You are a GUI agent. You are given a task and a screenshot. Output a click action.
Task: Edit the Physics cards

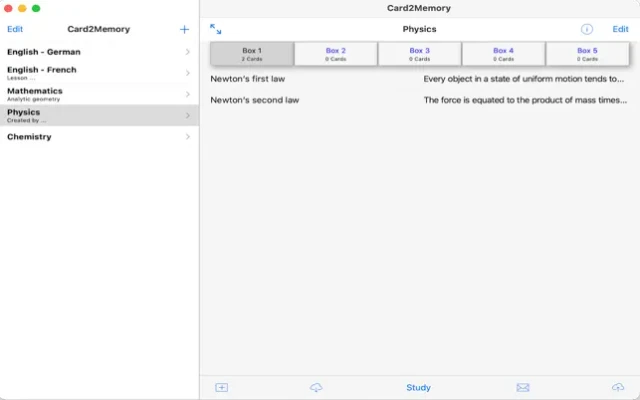click(620, 29)
